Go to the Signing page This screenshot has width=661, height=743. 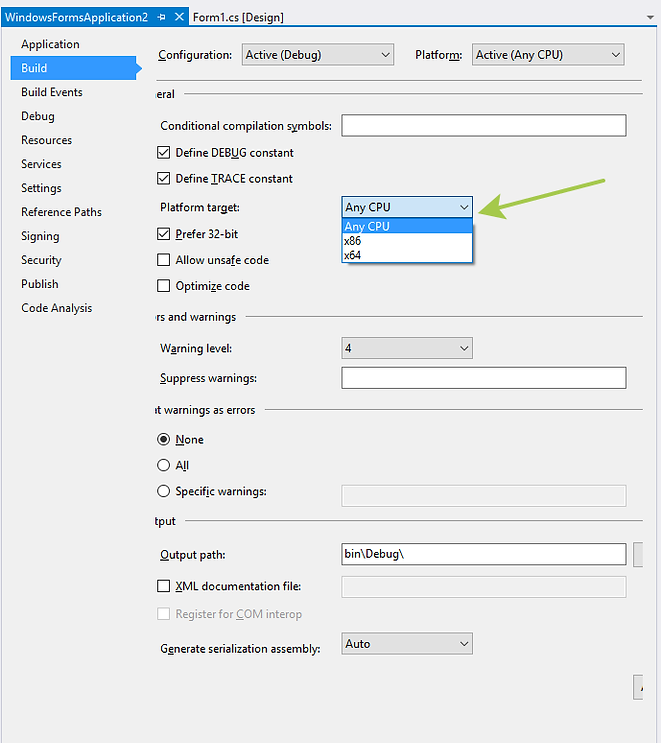coord(40,236)
